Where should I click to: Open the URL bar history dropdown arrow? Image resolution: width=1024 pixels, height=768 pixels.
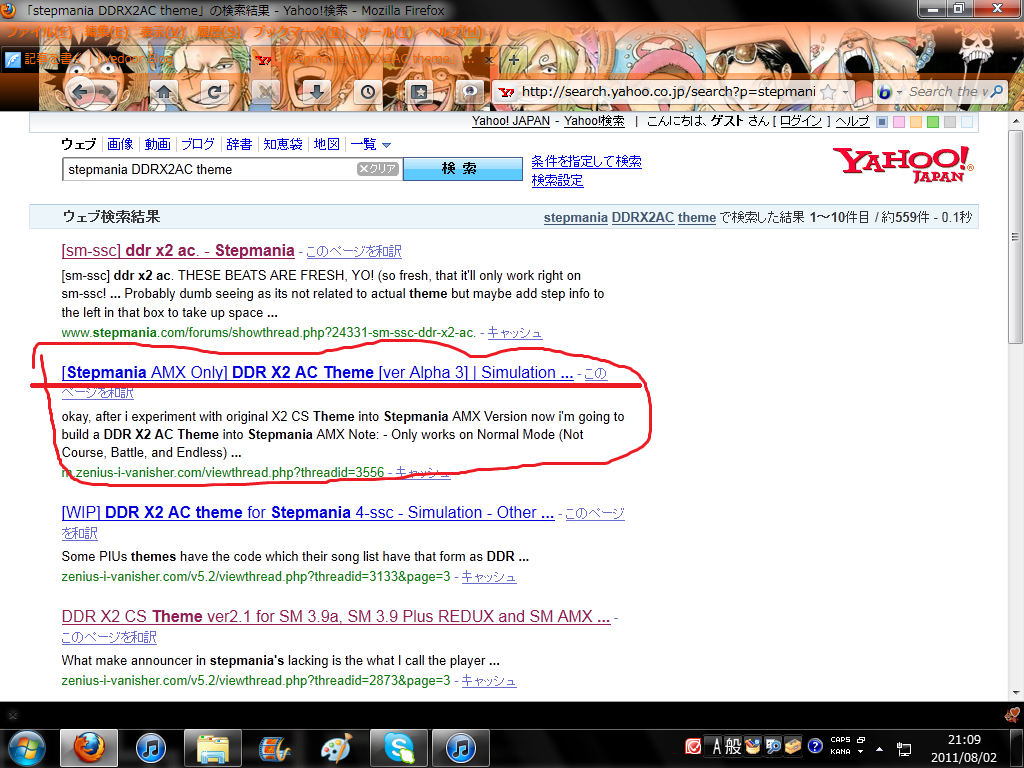[846, 93]
